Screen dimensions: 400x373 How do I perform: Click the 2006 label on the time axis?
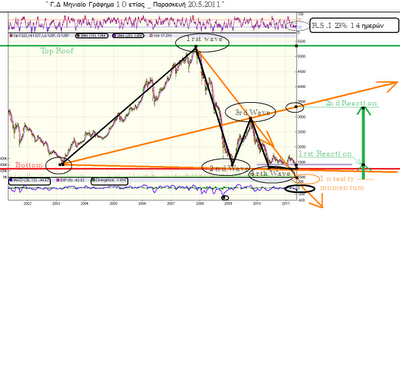point(142,203)
